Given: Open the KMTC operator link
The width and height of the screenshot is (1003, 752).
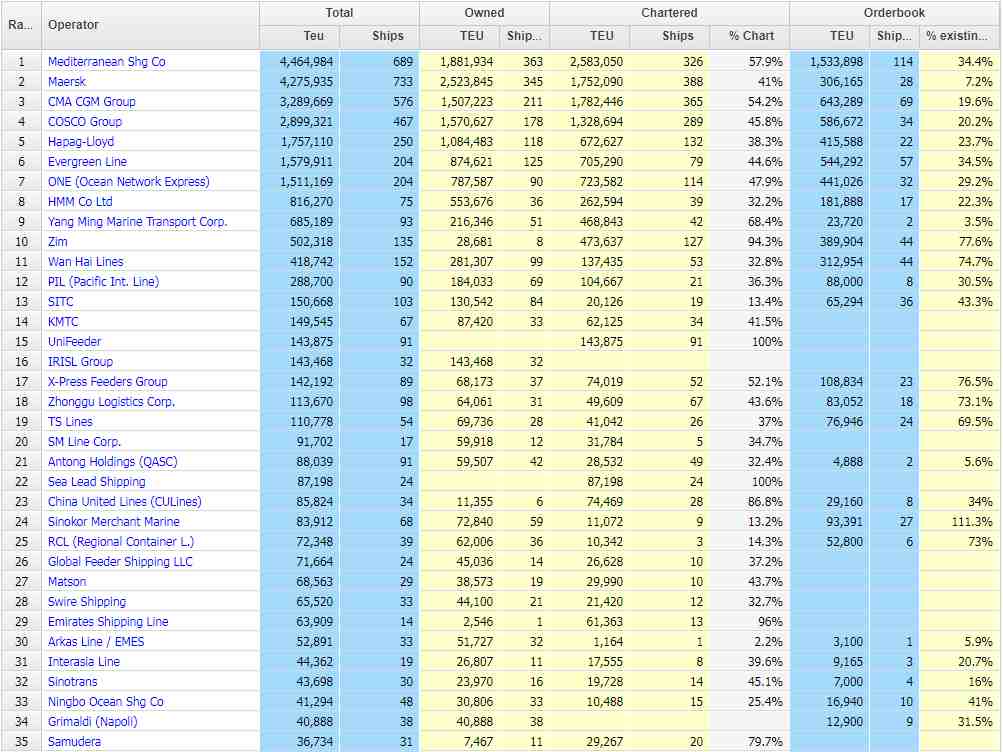Looking at the screenshot, I should tap(63, 321).
